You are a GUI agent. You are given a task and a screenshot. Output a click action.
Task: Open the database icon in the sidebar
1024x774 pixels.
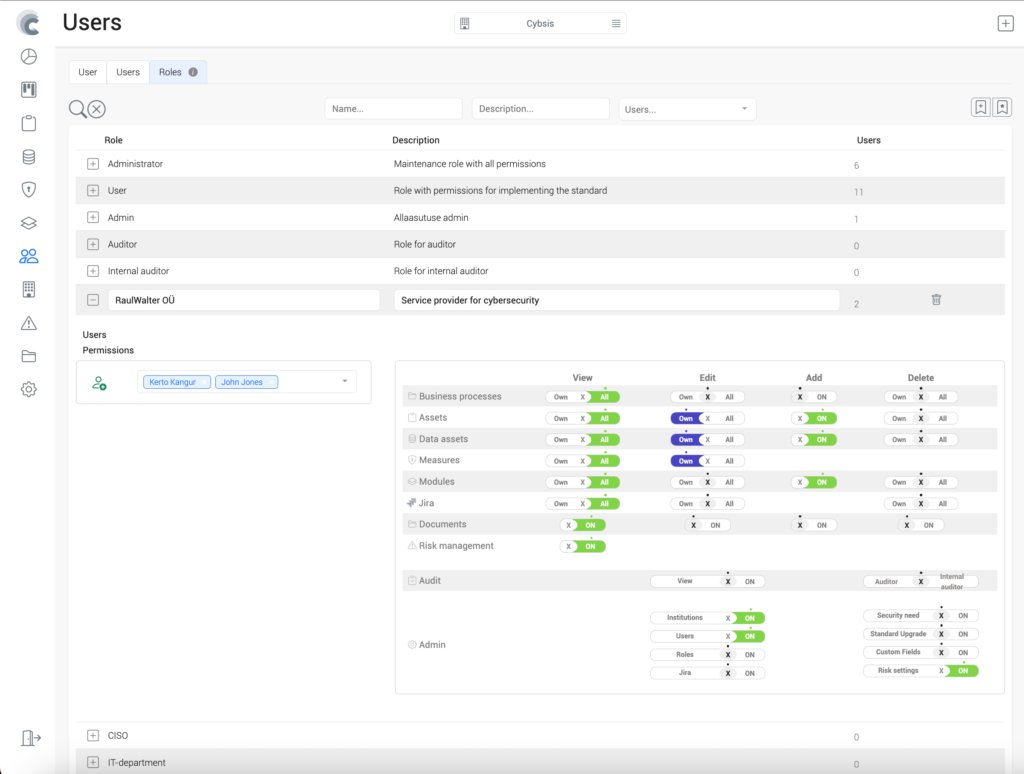pyautogui.click(x=29, y=156)
